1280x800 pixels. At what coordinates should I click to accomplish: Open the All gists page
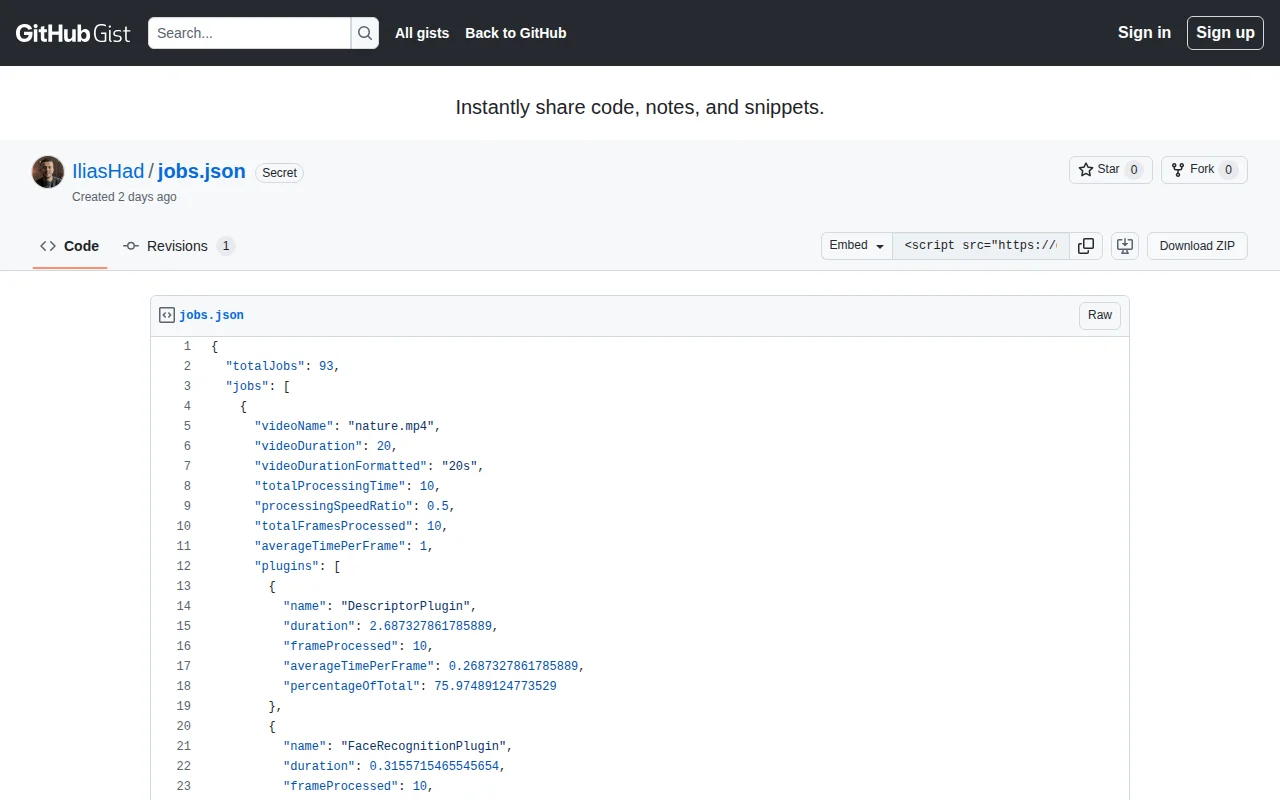coord(422,33)
